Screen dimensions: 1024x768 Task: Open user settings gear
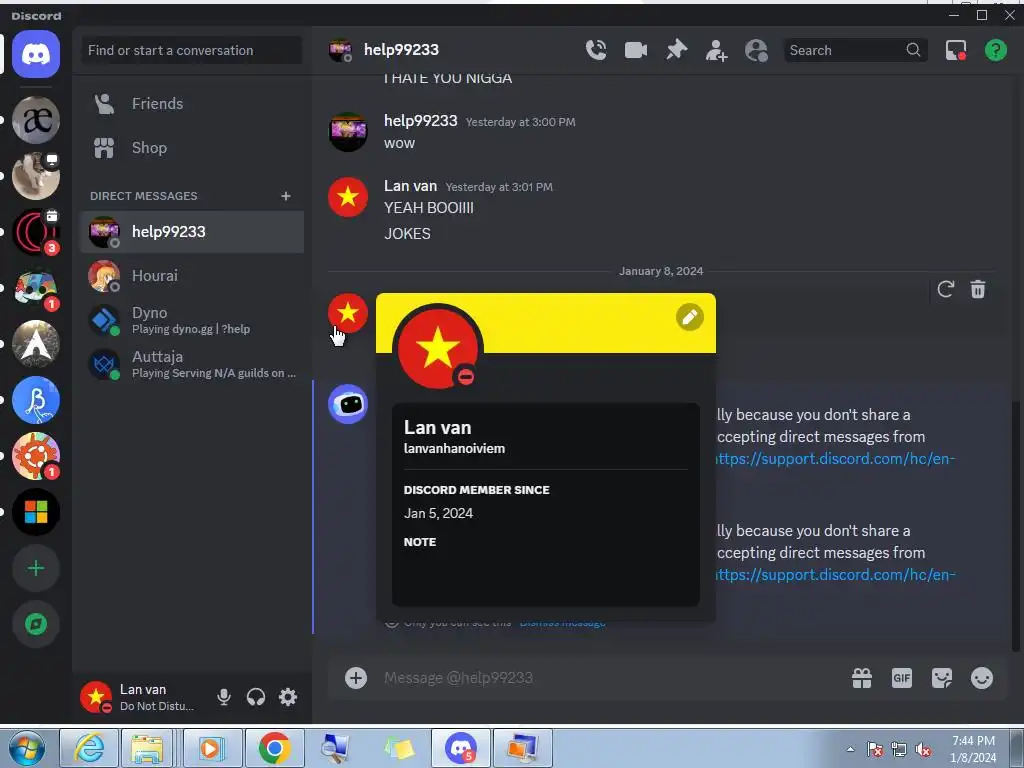tap(288, 697)
